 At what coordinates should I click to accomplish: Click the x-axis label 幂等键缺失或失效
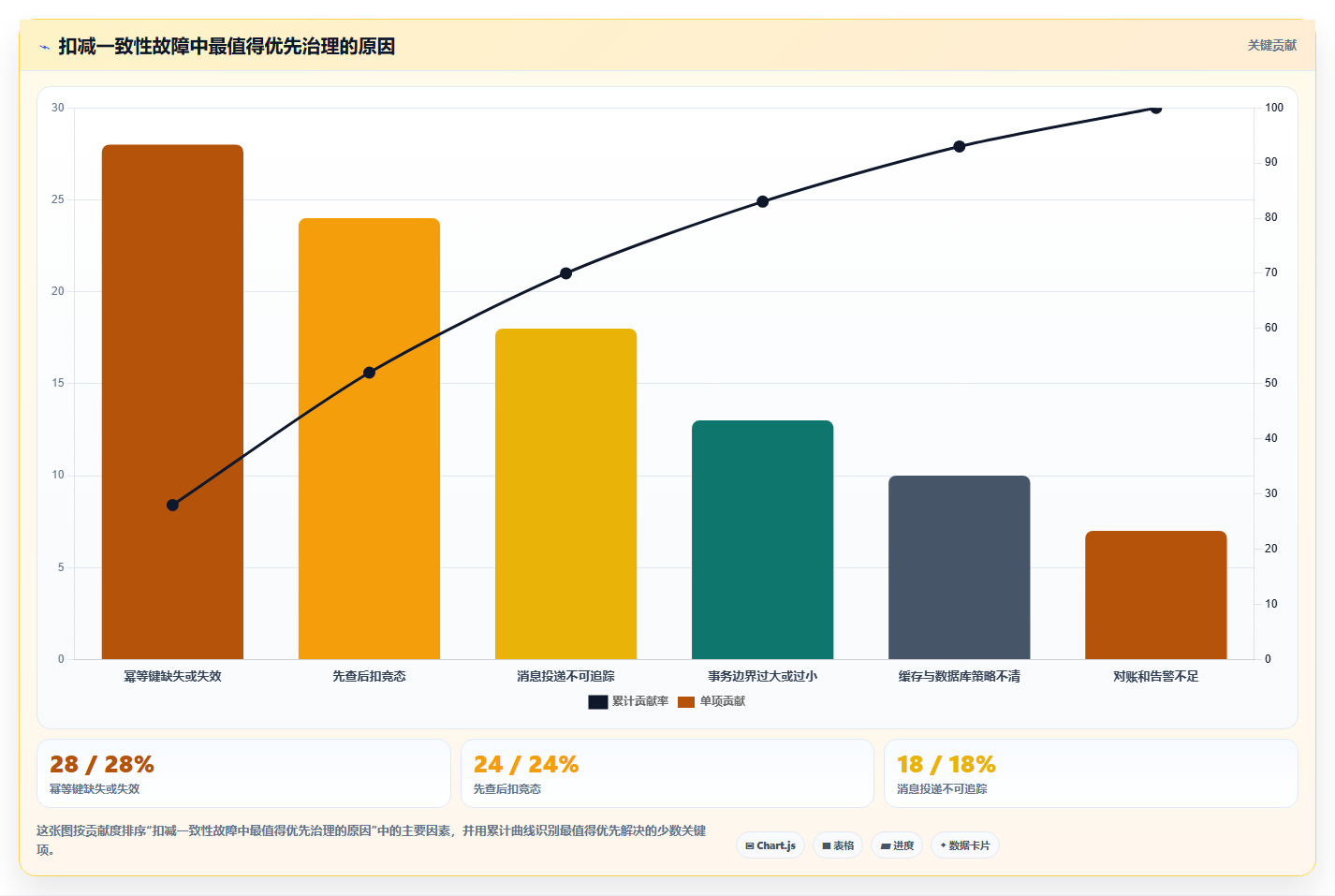click(x=172, y=676)
